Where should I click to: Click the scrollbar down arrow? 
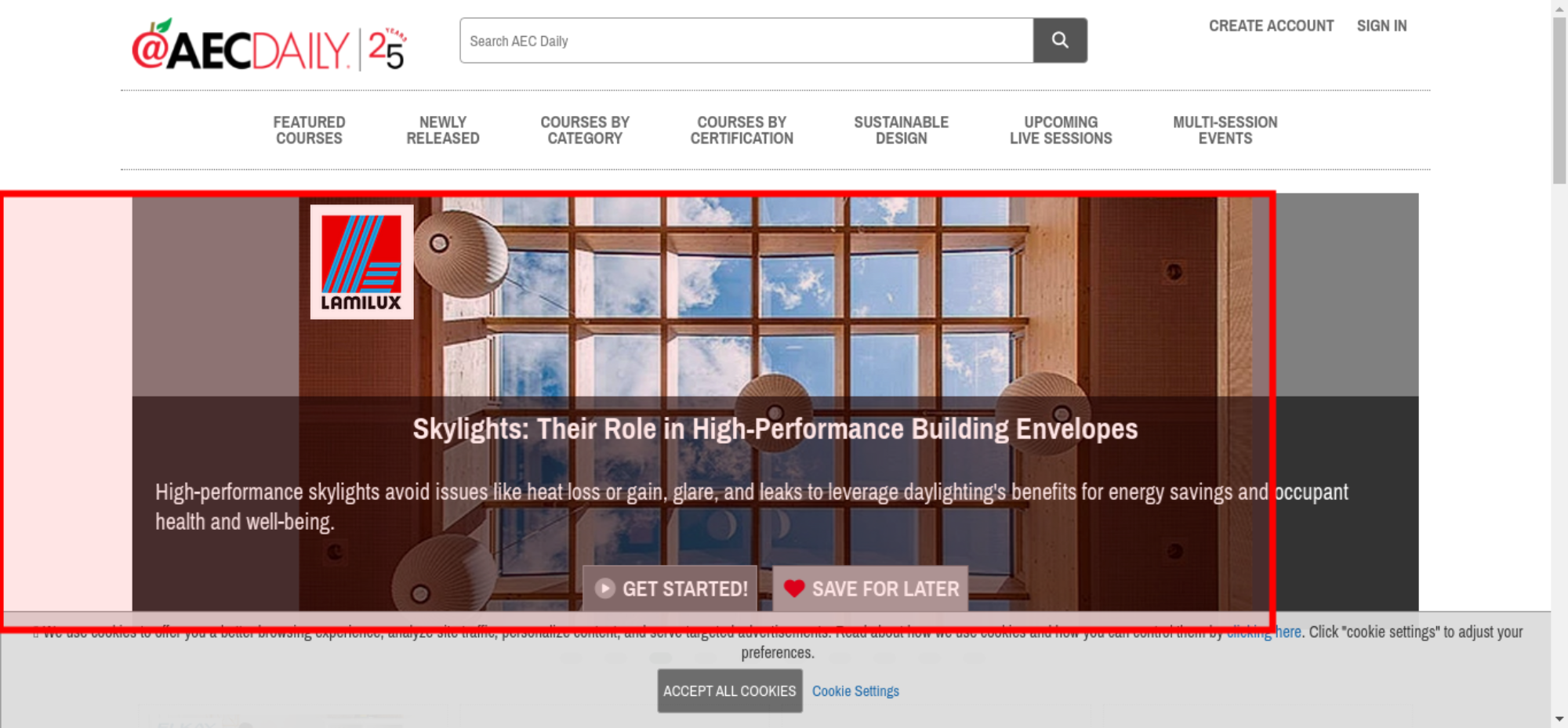click(1559, 719)
